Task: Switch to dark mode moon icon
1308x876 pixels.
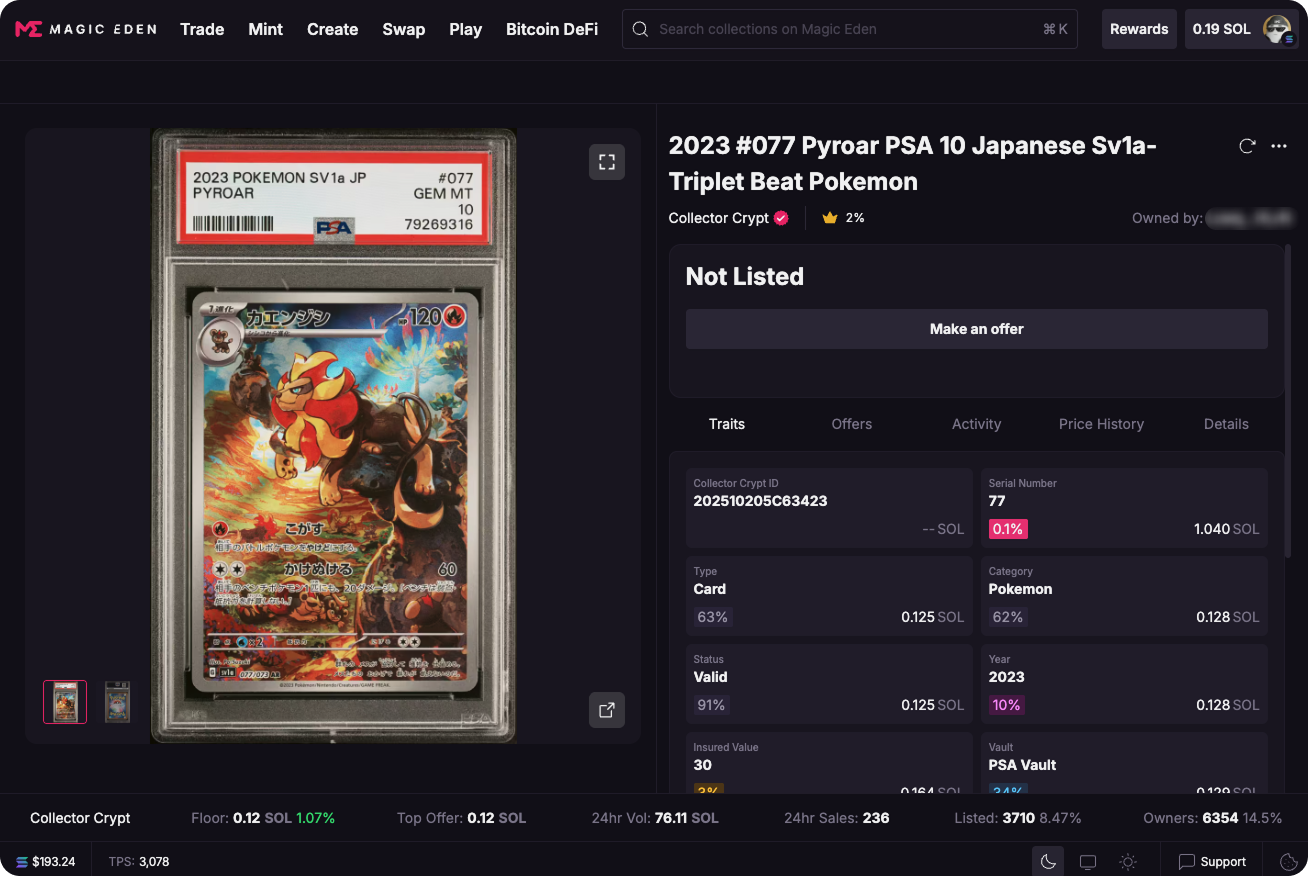Action: pyautogui.click(x=1048, y=861)
